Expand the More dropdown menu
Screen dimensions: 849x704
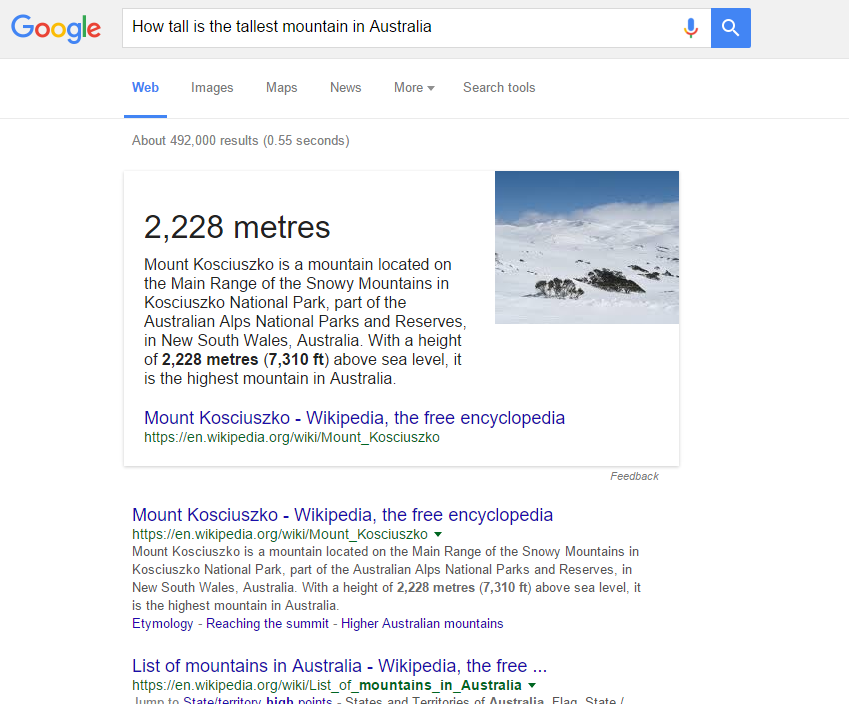pyautogui.click(x=414, y=88)
